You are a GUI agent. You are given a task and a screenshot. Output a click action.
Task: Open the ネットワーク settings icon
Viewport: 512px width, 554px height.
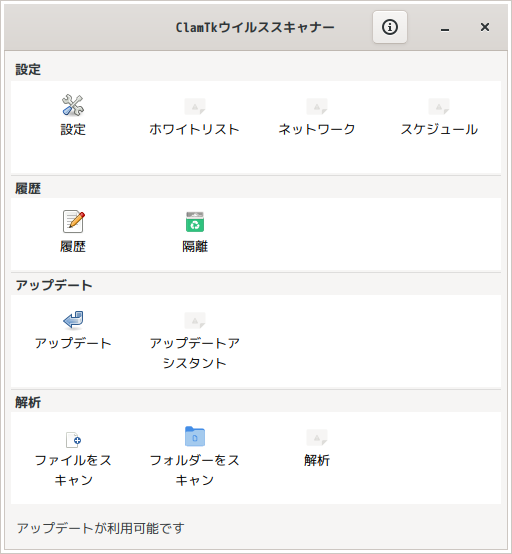(x=317, y=106)
